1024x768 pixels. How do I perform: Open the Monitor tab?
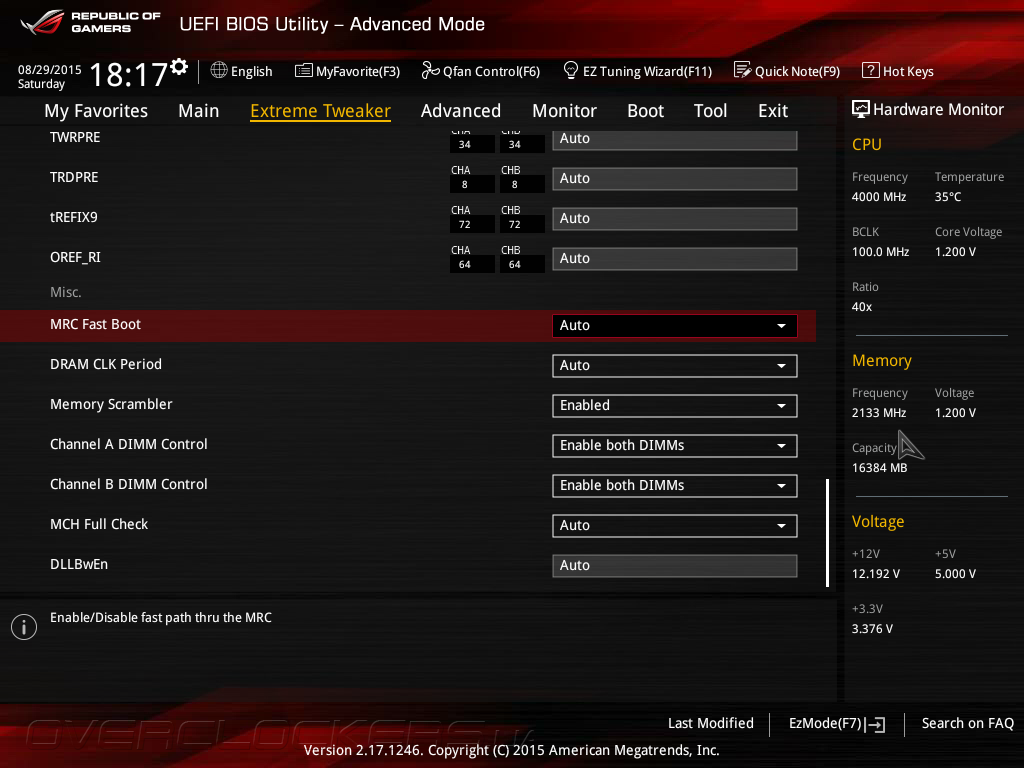(564, 111)
